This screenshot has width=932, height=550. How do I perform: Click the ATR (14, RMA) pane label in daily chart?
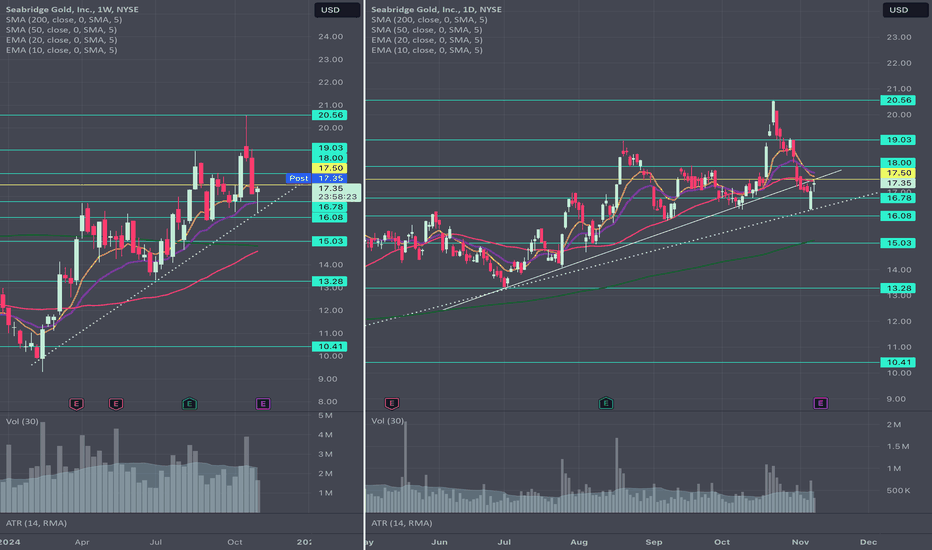(x=402, y=523)
